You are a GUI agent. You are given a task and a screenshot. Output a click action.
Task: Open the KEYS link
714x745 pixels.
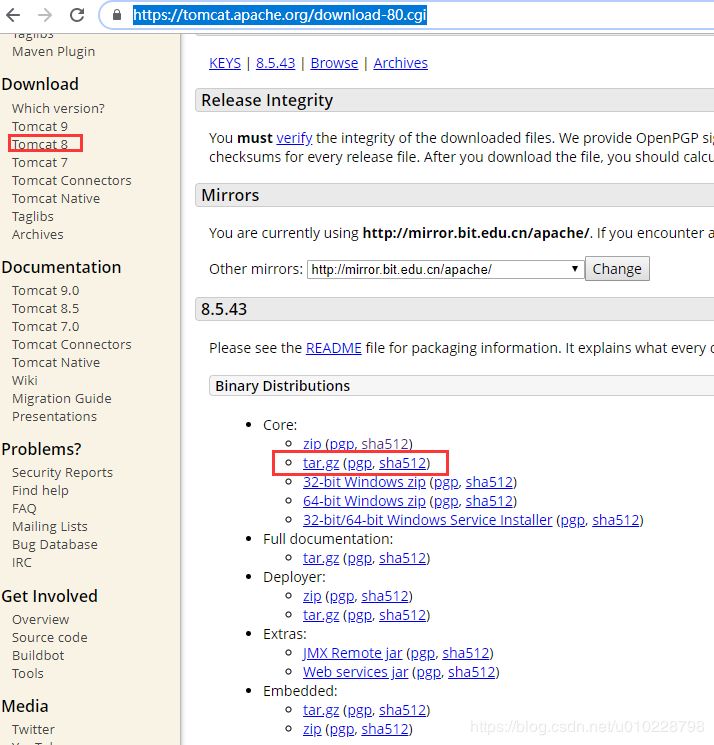click(x=225, y=63)
